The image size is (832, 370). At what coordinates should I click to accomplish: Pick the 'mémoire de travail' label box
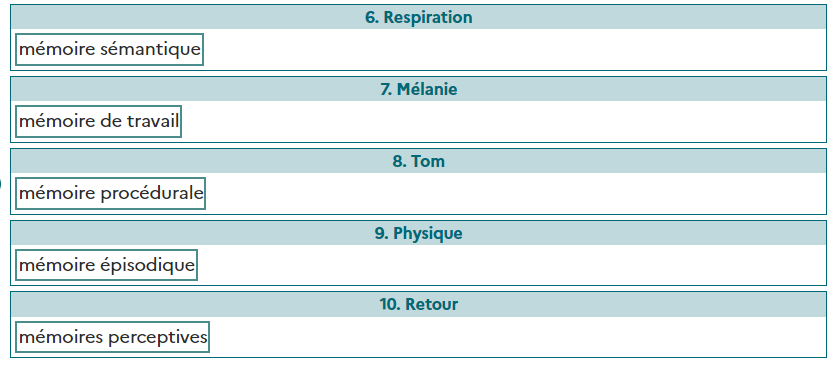tap(99, 122)
